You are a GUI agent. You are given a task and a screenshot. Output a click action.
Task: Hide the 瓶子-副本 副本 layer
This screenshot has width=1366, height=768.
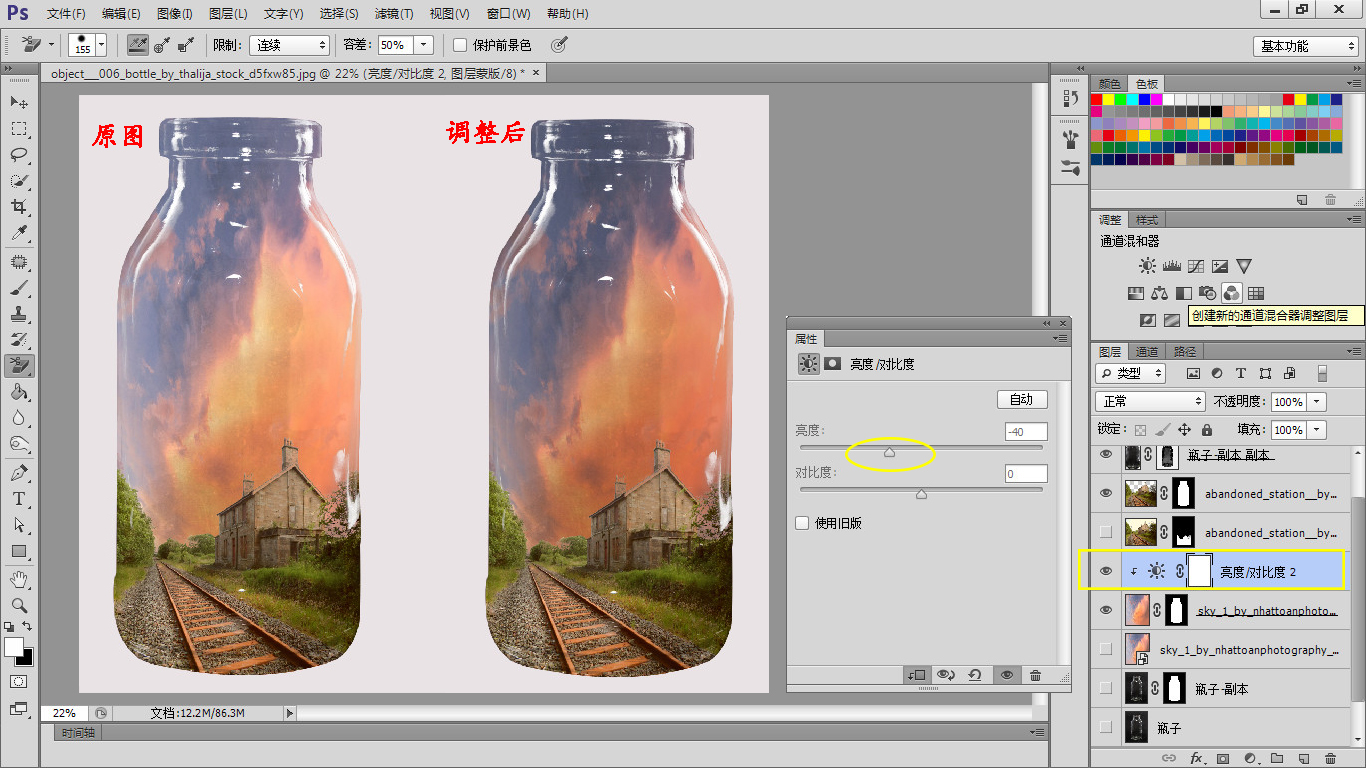point(1105,454)
